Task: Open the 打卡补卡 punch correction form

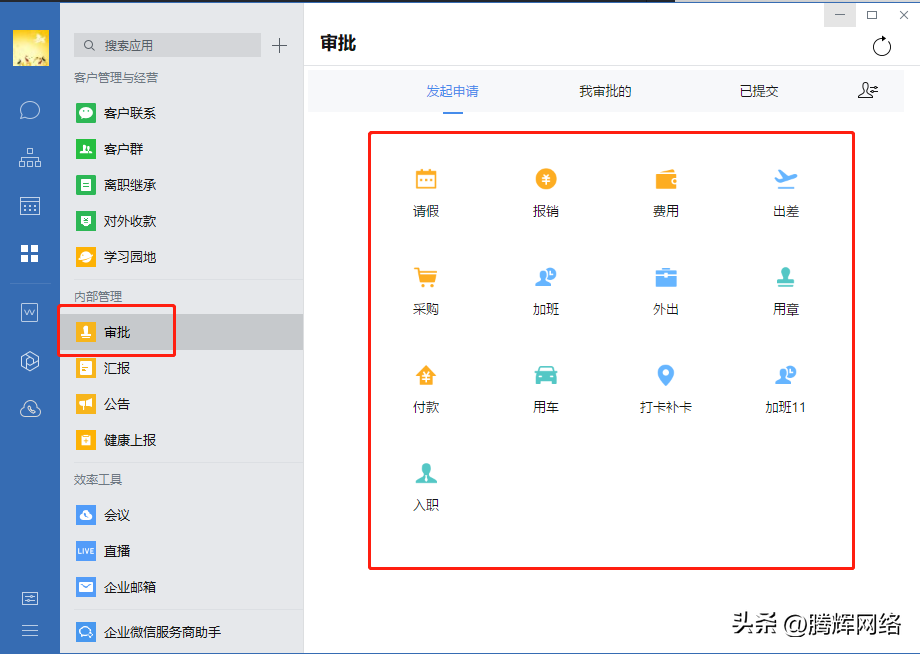Action: (666, 389)
